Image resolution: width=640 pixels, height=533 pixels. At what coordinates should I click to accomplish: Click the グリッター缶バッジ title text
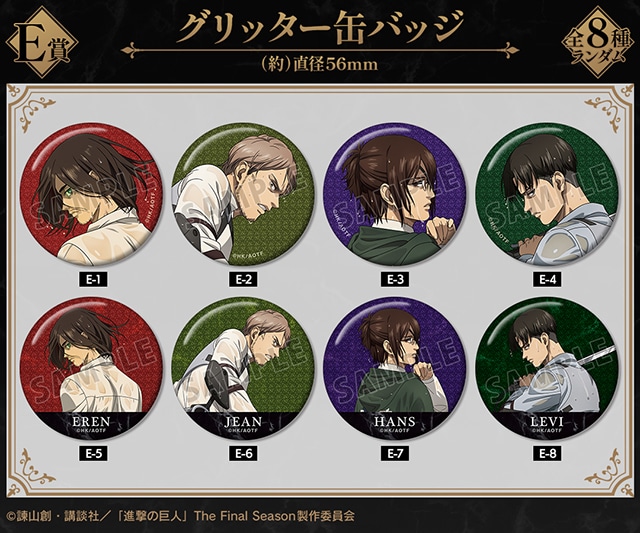[321, 27]
